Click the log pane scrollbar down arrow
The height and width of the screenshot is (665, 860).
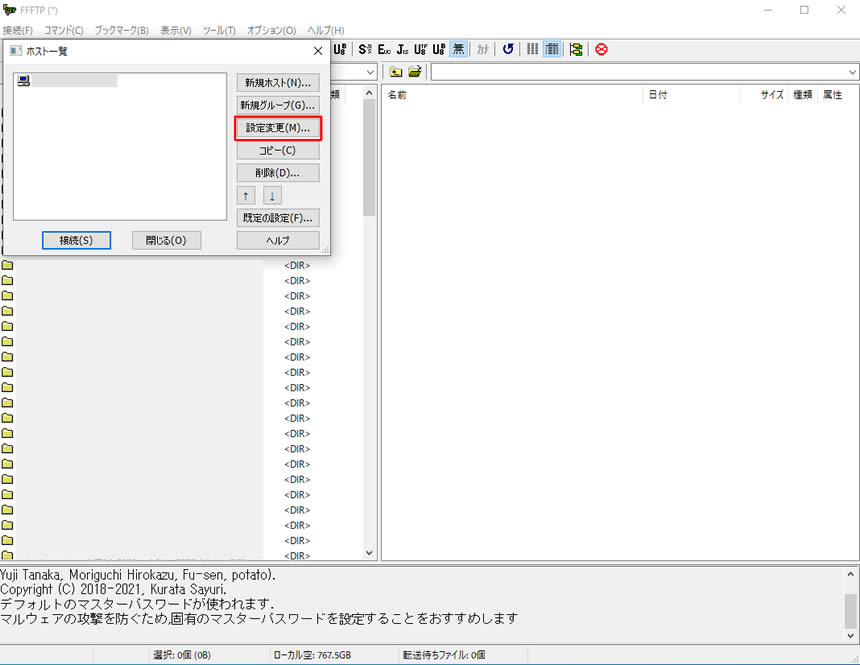851,636
